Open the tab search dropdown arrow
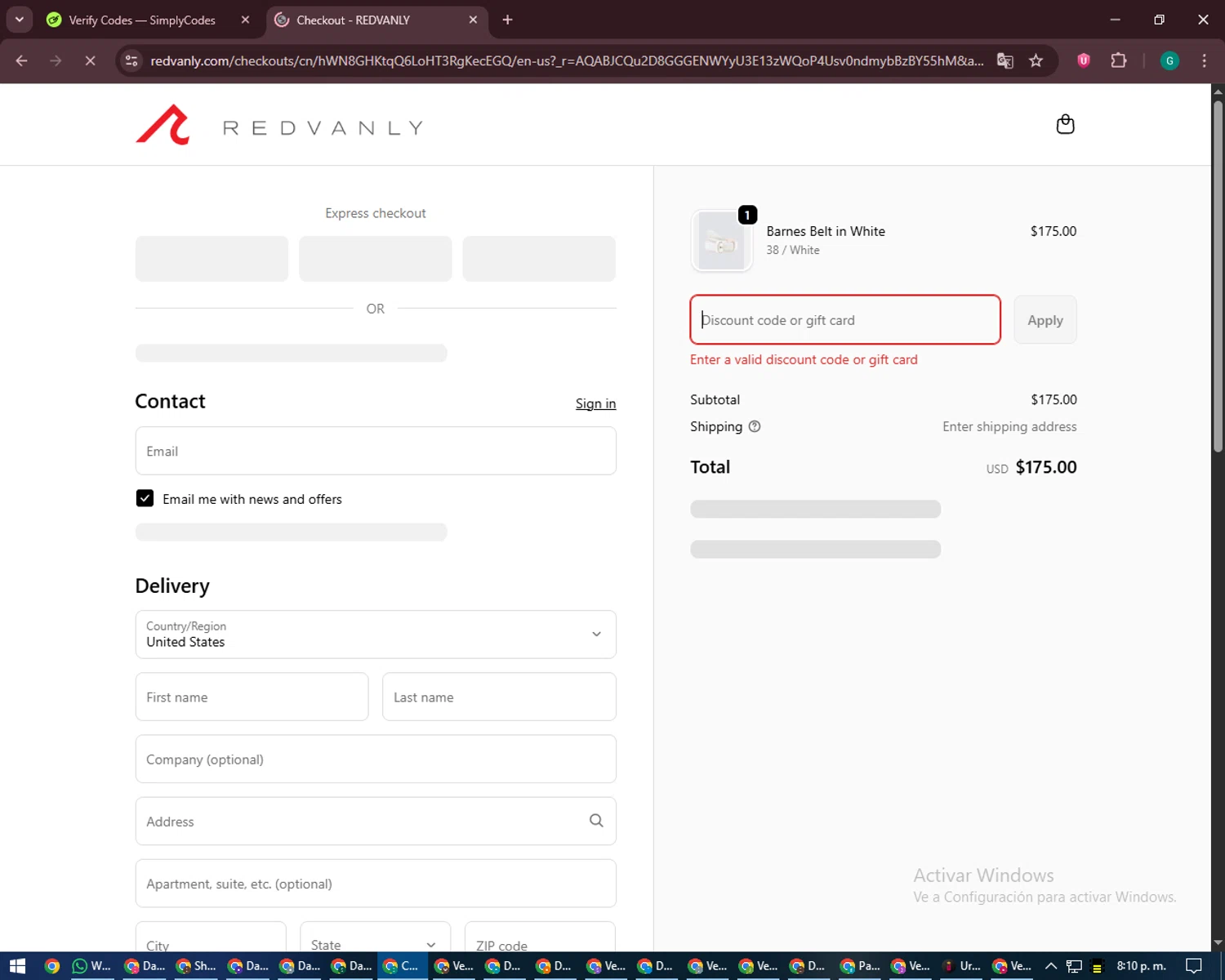 point(19,20)
